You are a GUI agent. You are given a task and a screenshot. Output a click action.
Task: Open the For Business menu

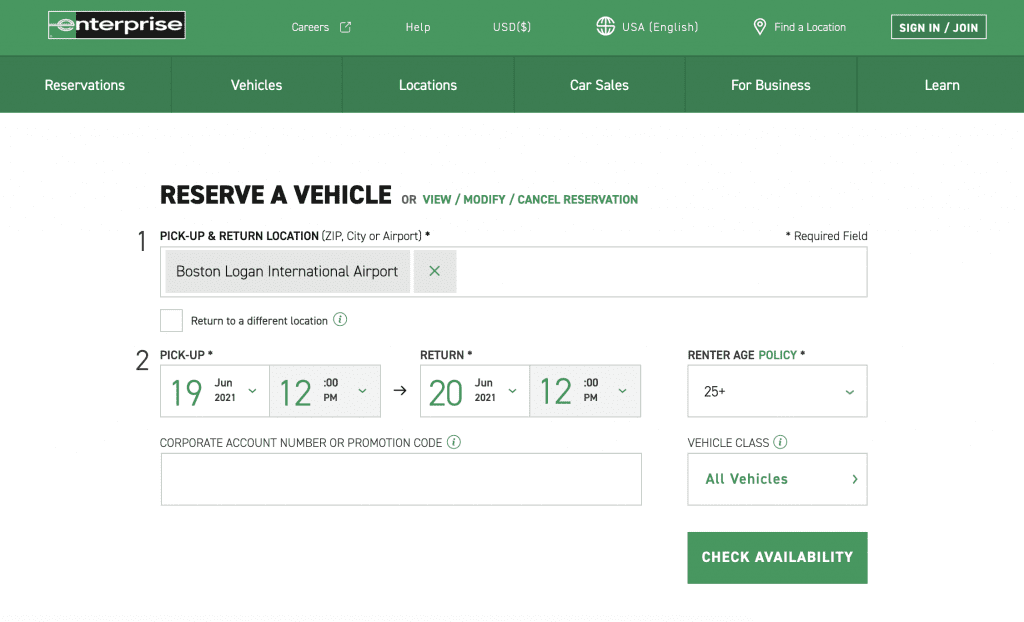tap(771, 85)
